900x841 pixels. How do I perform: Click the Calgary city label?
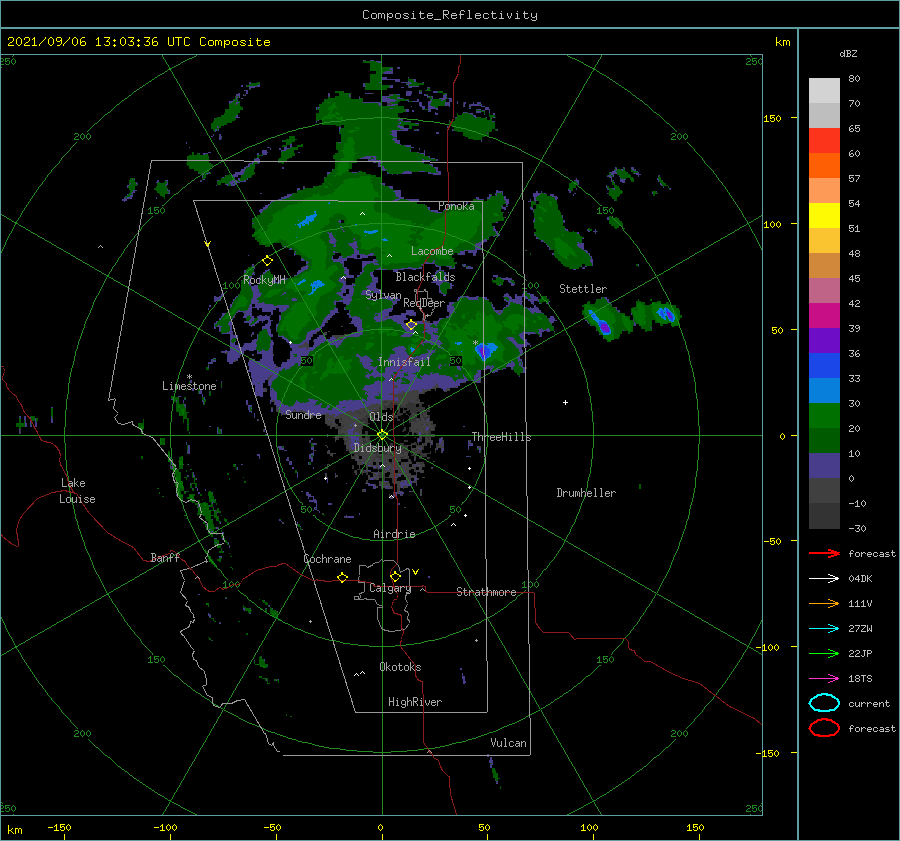click(390, 588)
